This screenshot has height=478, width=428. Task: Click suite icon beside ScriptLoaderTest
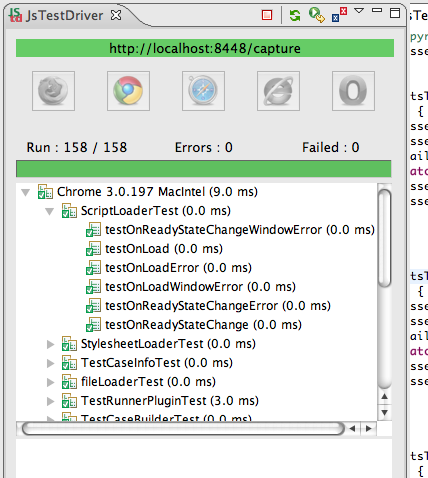point(69,211)
